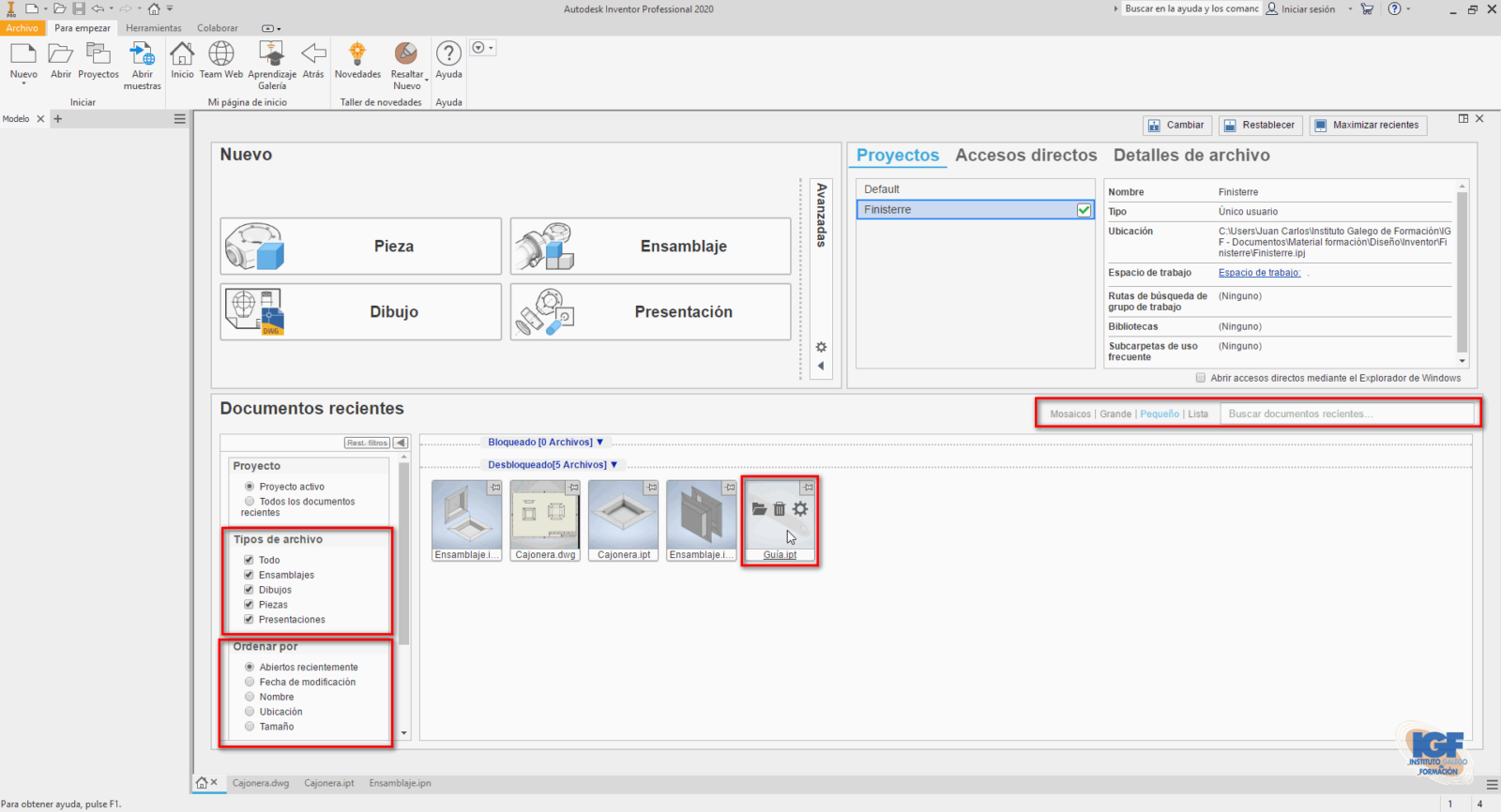The width and height of the screenshot is (1501, 812).
Task: Click the Abrir muestras icon
Action: [x=143, y=54]
